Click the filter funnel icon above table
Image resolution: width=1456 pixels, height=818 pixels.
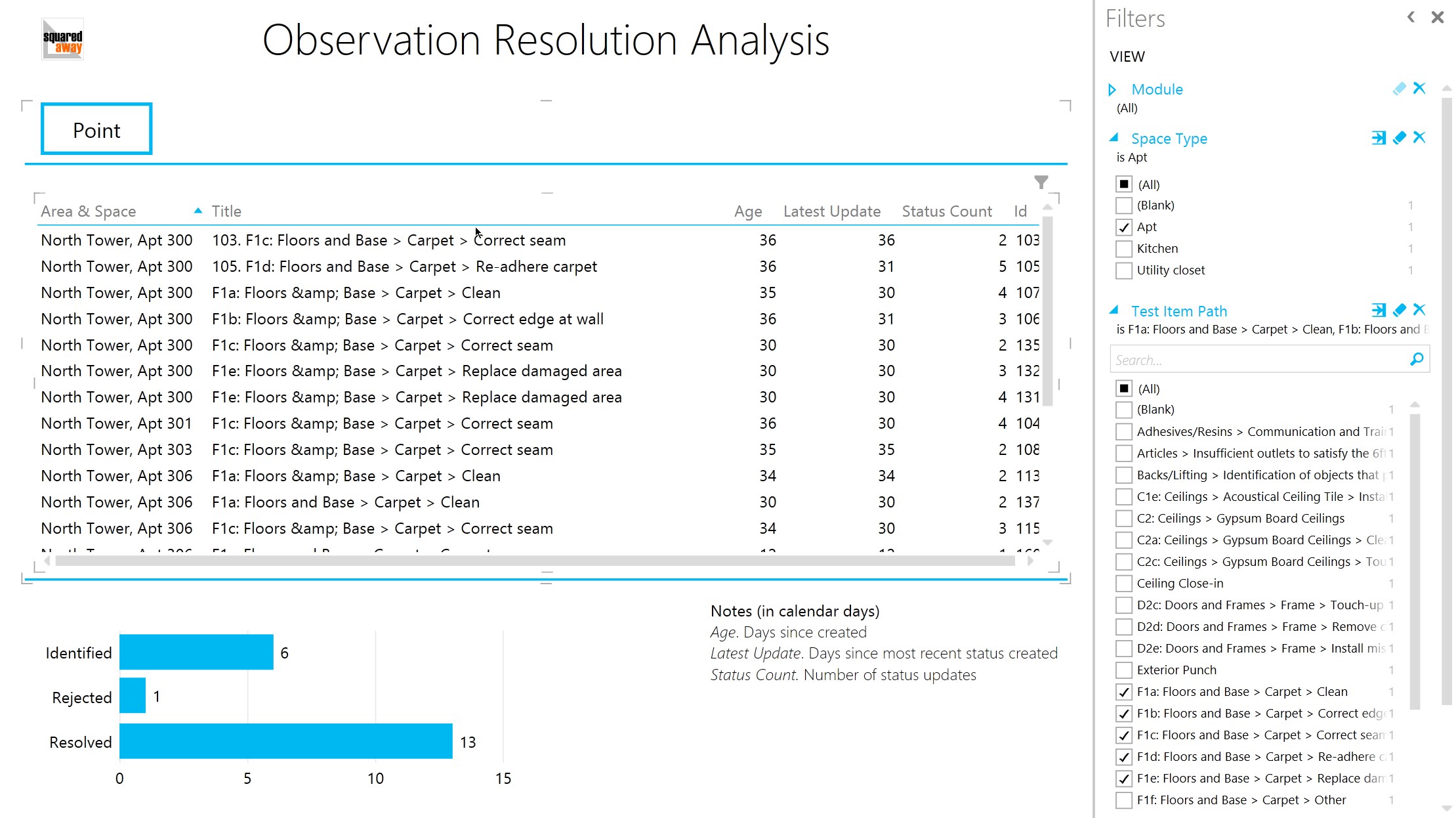click(x=1041, y=182)
